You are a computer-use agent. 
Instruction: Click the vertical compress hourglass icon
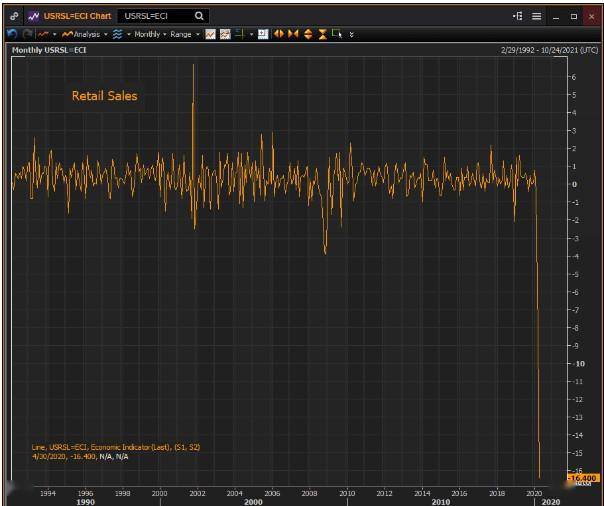[x=322, y=34]
